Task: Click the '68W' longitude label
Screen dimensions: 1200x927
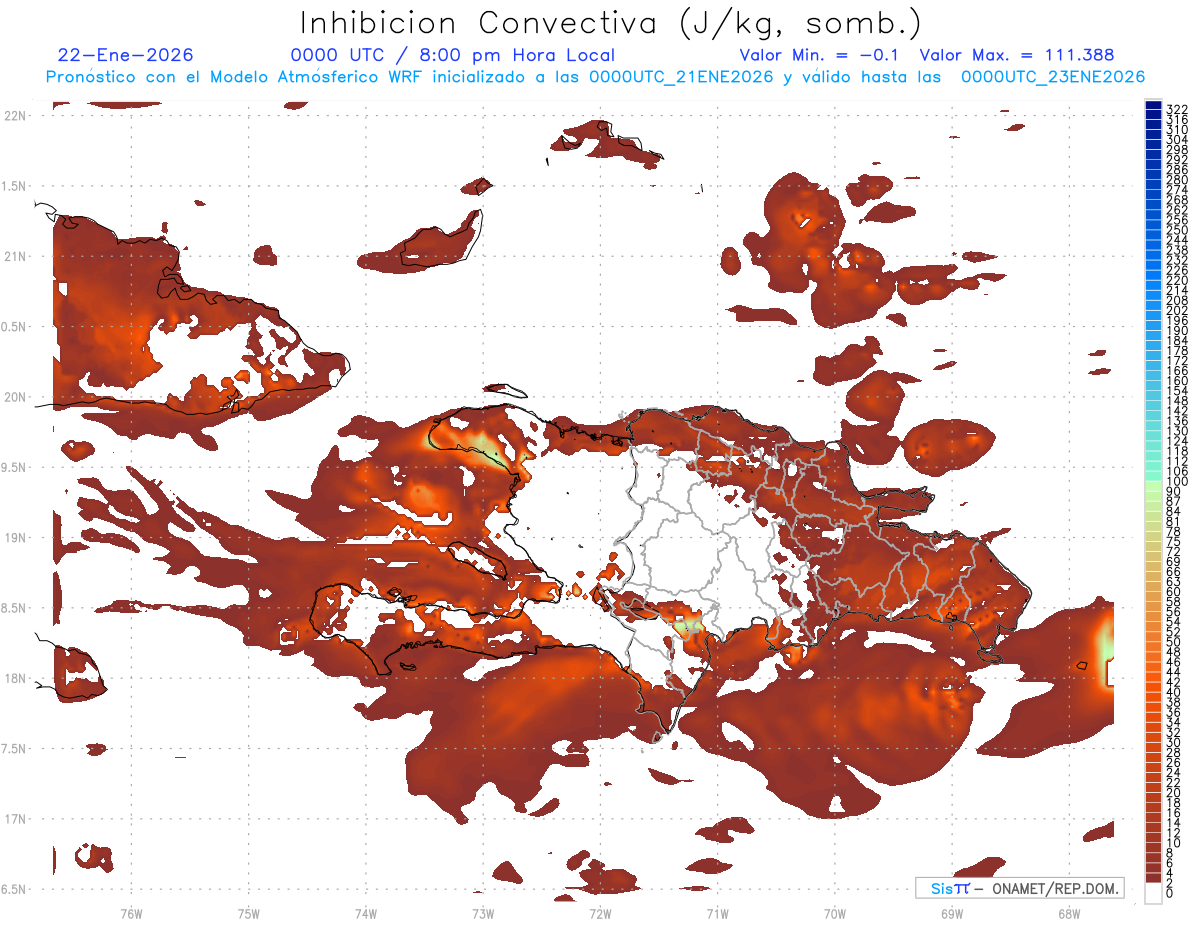Action: (1069, 914)
